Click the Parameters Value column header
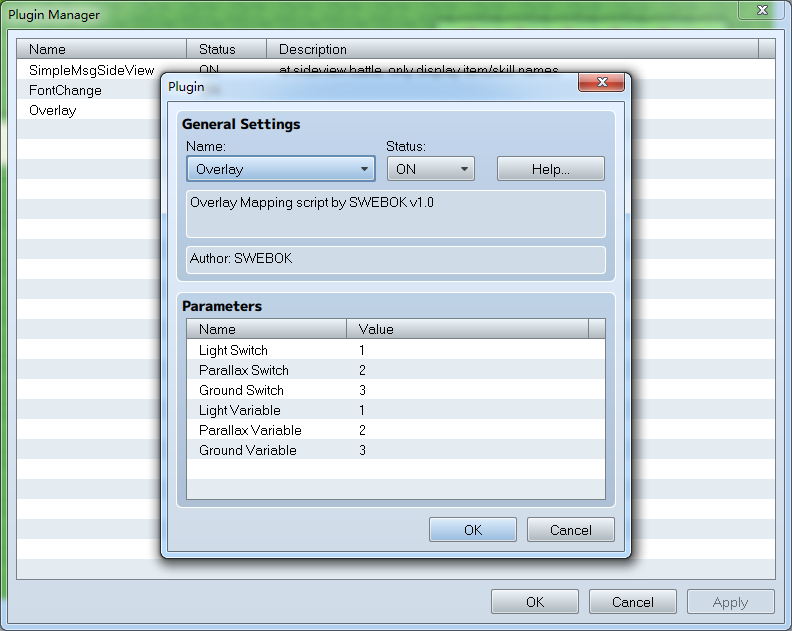The image size is (792, 631). coord(468,329)
